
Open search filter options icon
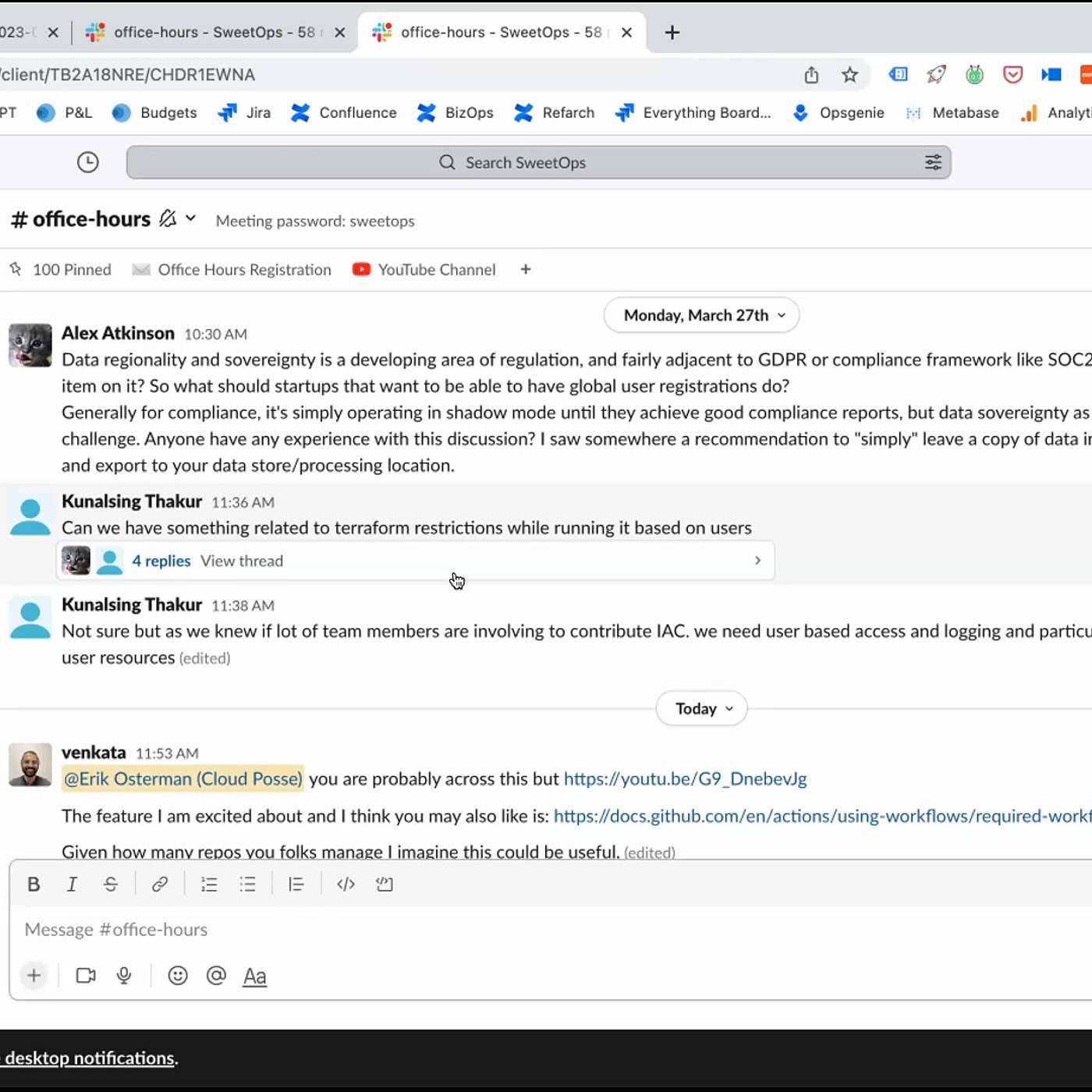pyautogui.click(x=933, y=162)
